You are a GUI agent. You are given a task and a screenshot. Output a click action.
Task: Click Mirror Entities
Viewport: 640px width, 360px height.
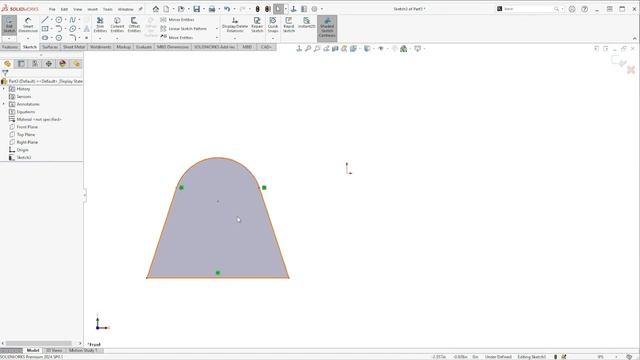(x=177, y=20)
